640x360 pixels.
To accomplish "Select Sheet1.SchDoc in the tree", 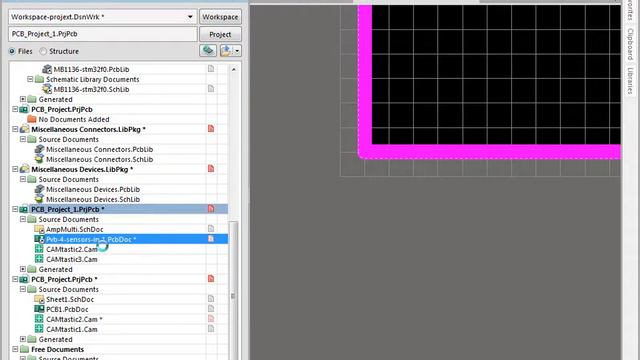I will 70,299.
